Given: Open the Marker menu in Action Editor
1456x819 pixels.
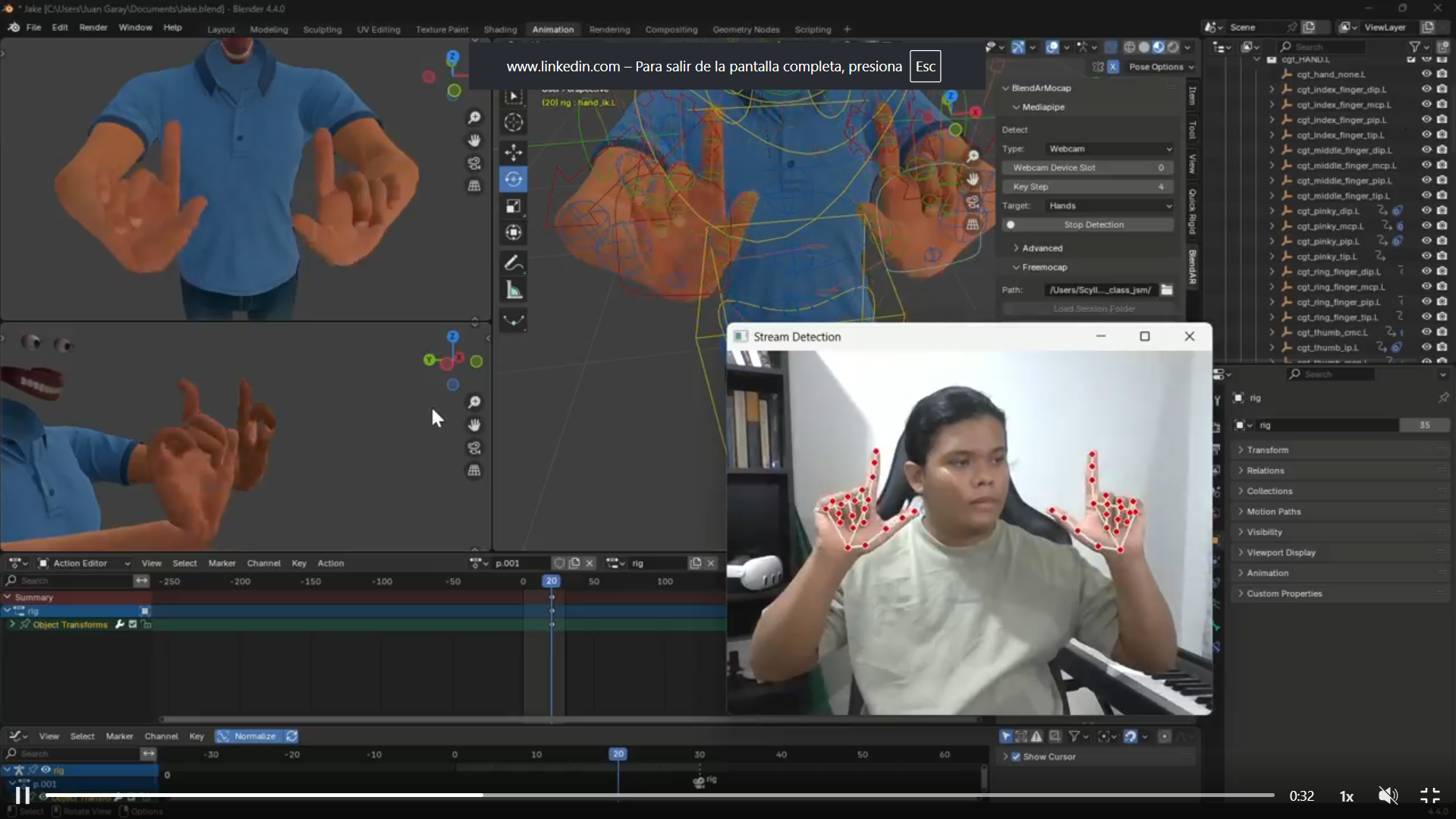Looking at the screenshot, I should click(x=222, y=563).
